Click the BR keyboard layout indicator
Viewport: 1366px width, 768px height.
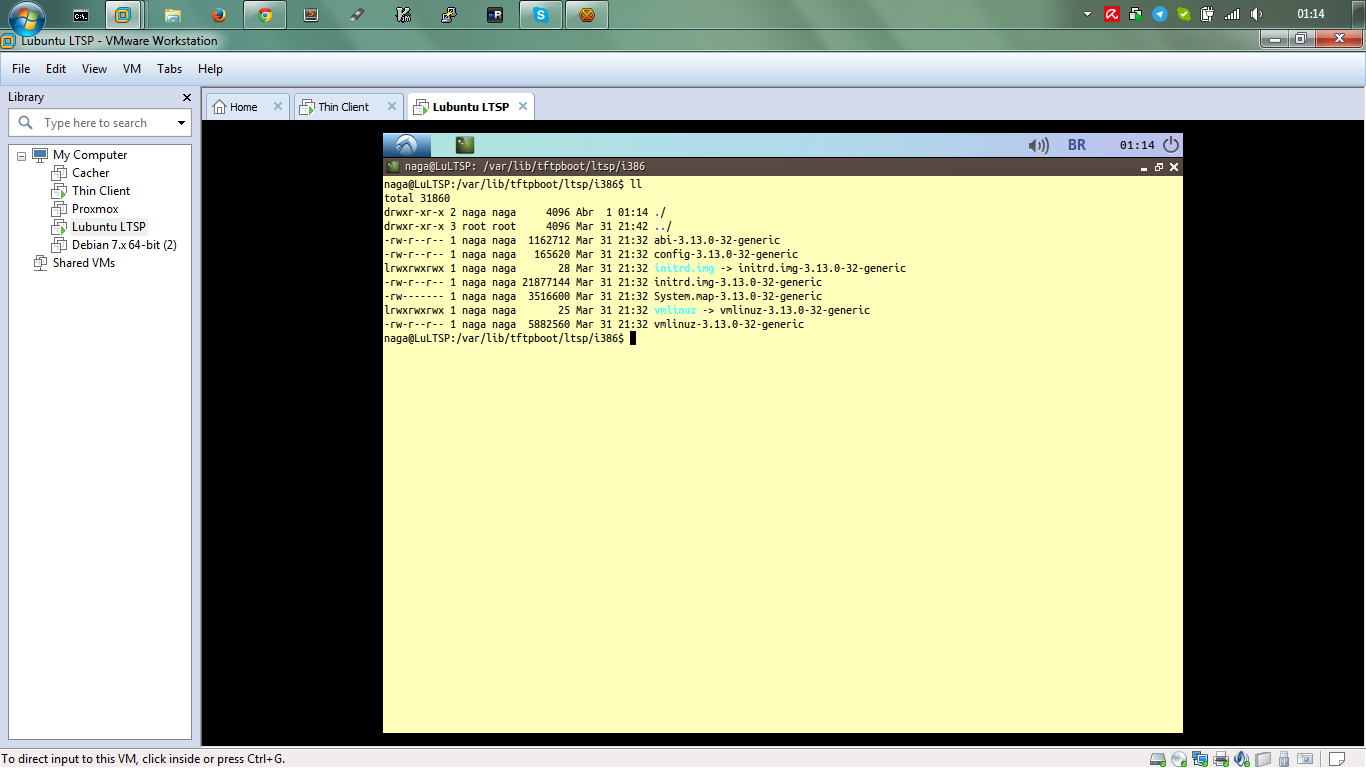pyautogui.click(x=1077, y=145)
